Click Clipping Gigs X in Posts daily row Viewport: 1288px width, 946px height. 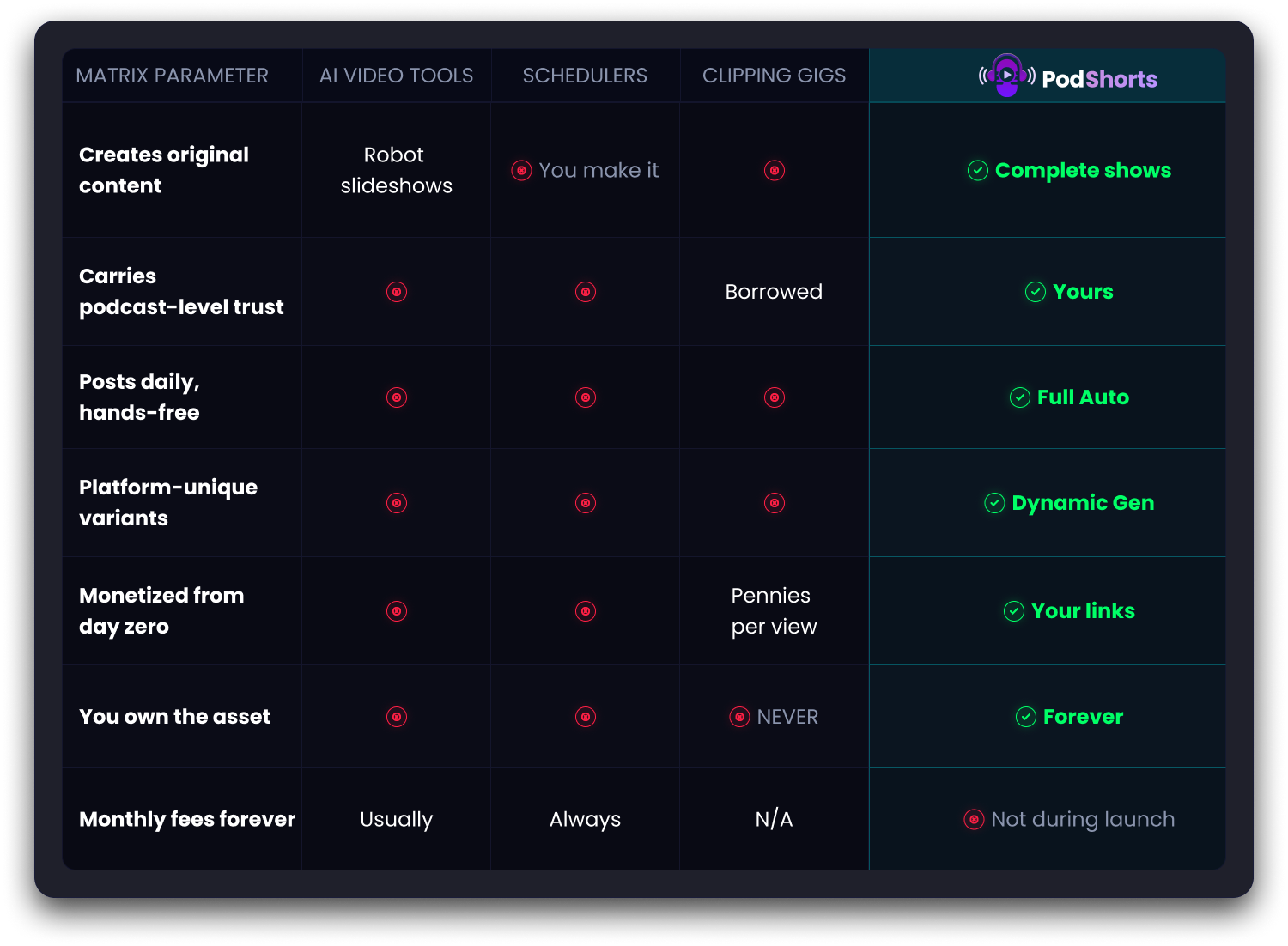click(775, 397)
